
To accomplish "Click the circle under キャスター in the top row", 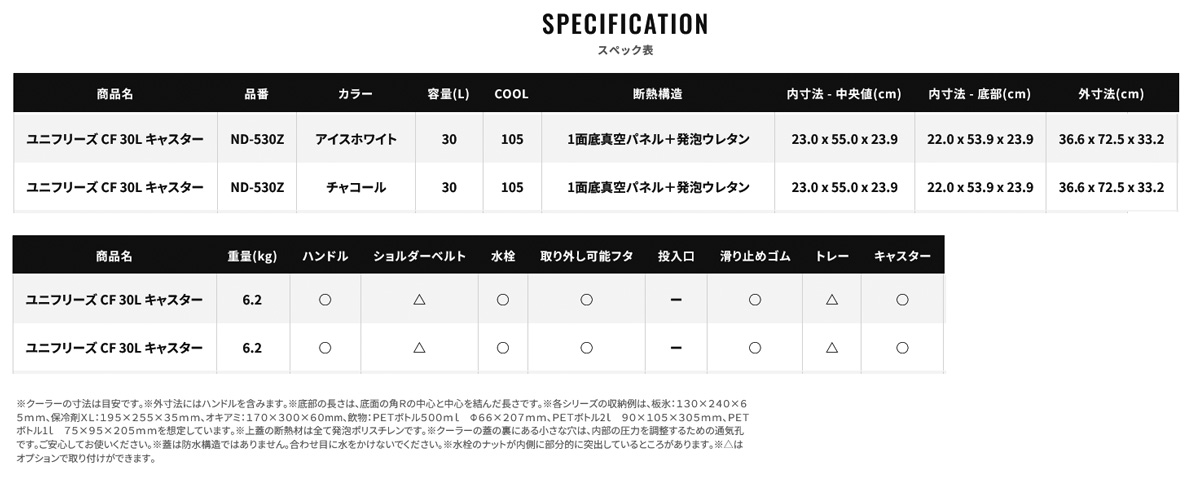I will coord(902,299).
